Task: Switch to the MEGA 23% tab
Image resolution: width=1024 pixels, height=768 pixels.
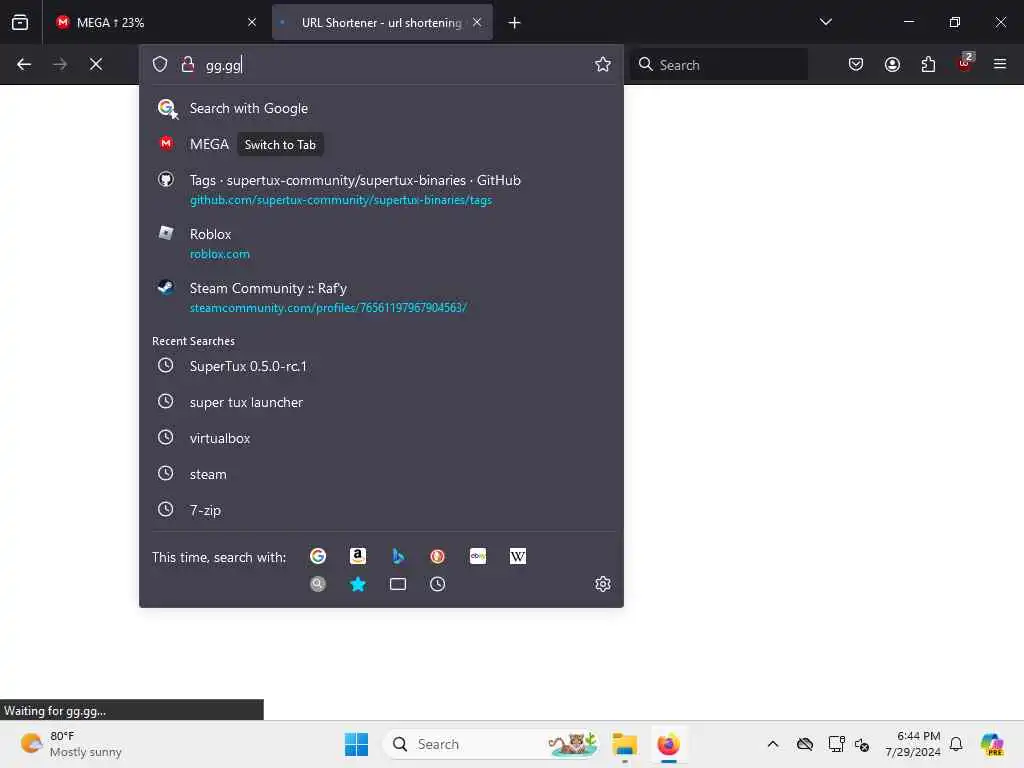Action: (x=155, y=22)
